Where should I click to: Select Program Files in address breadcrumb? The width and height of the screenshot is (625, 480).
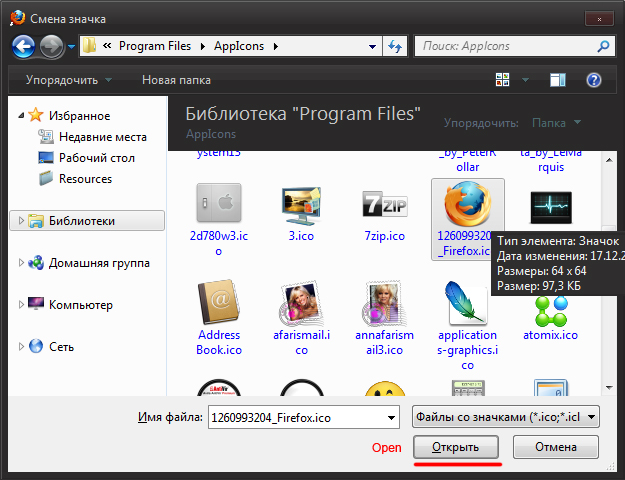pyautogui.click(x=155, y=46)
